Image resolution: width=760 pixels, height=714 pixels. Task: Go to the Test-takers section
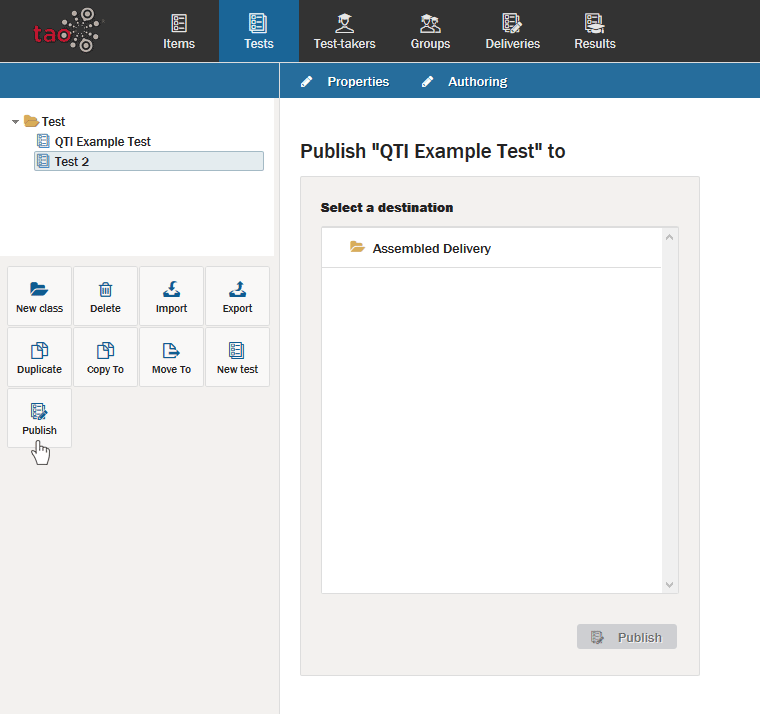[344, 31]
